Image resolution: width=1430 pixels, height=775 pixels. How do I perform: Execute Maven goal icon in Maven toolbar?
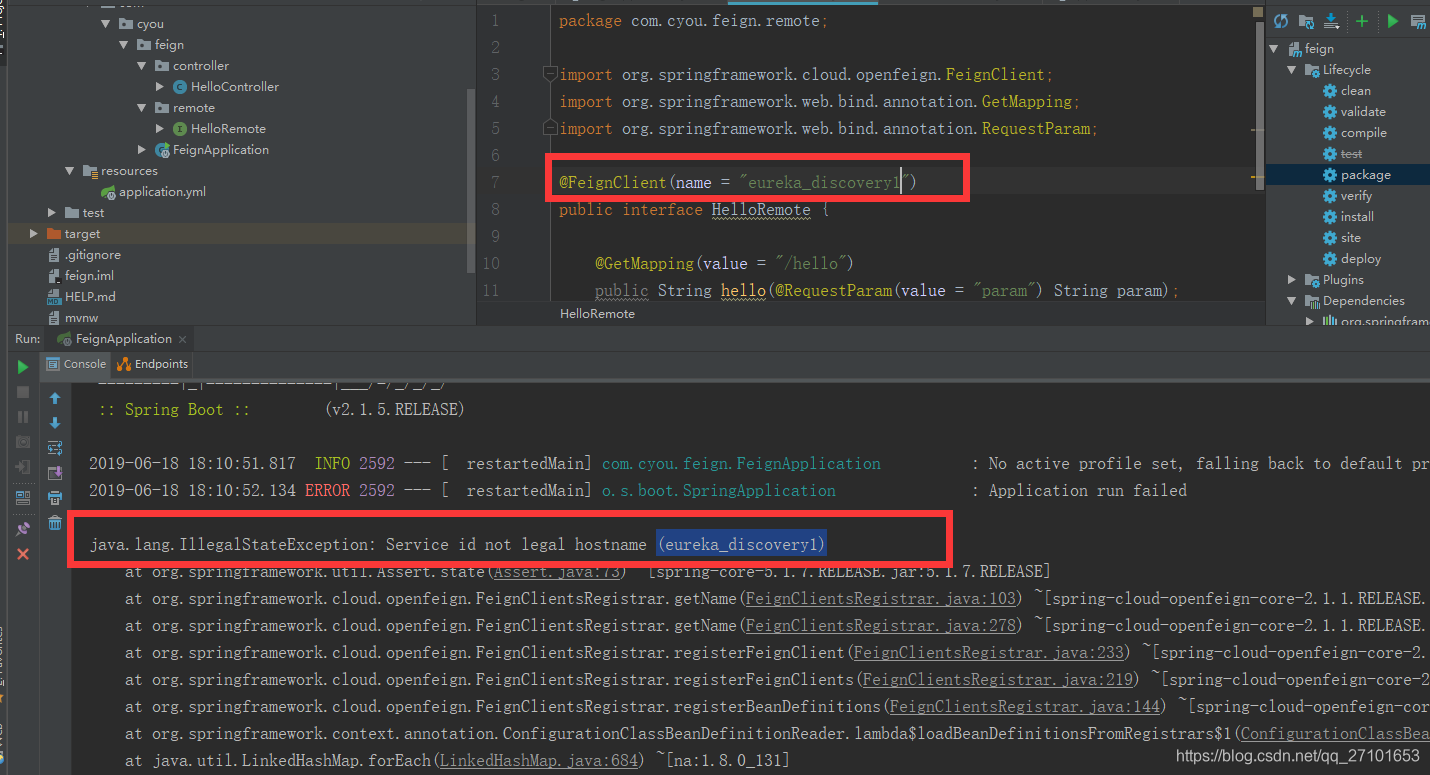pos(1420,21)
